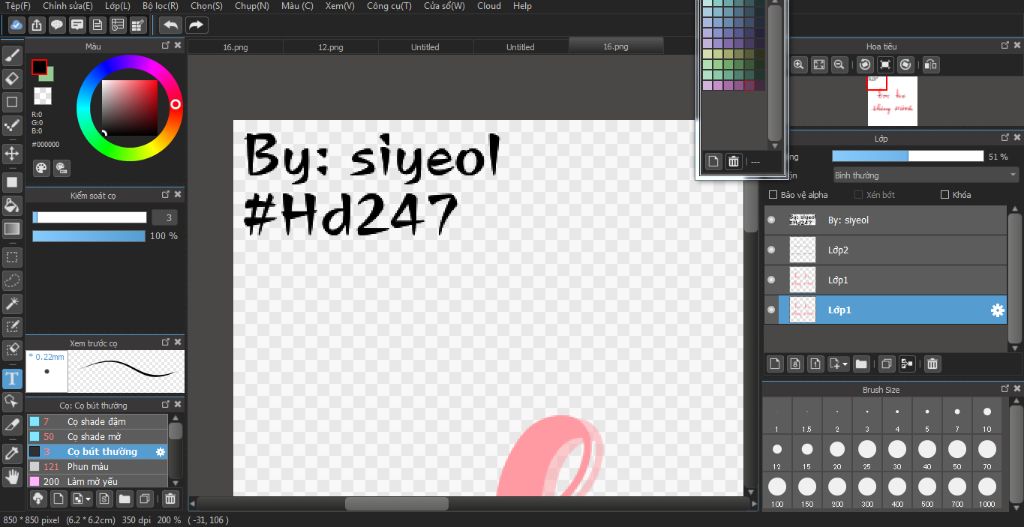
Task: Open the Bộ lọc(R) filter menu
Action: (160, 6)
